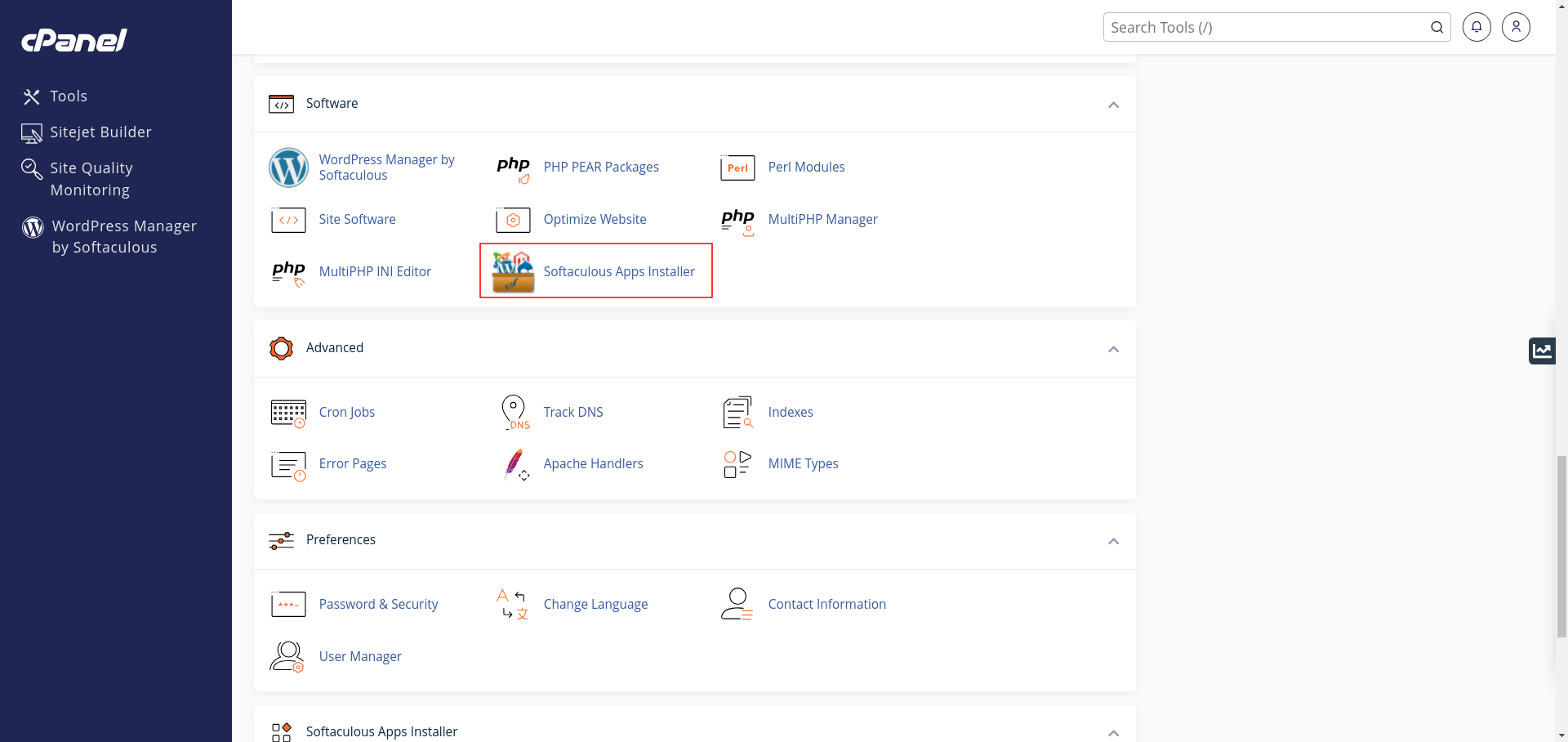Open Tools in the sidebar
1568x742 pixels.
pyautogui.click(x=69, y=96)
